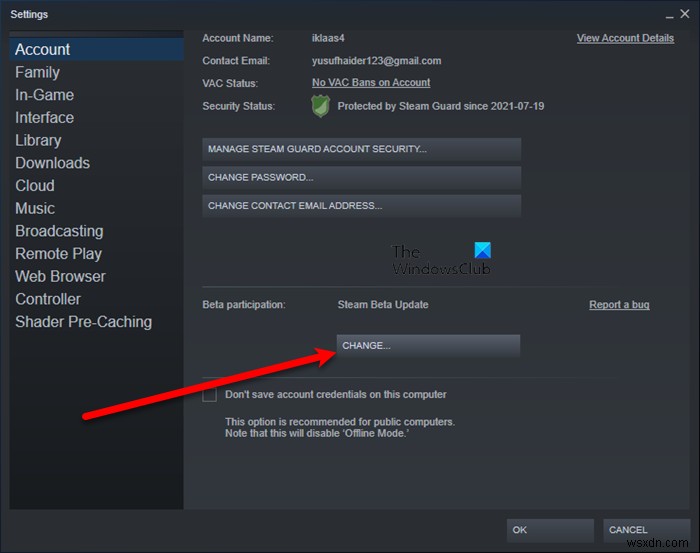Switch to Broadcasting settings

point(59,231)
